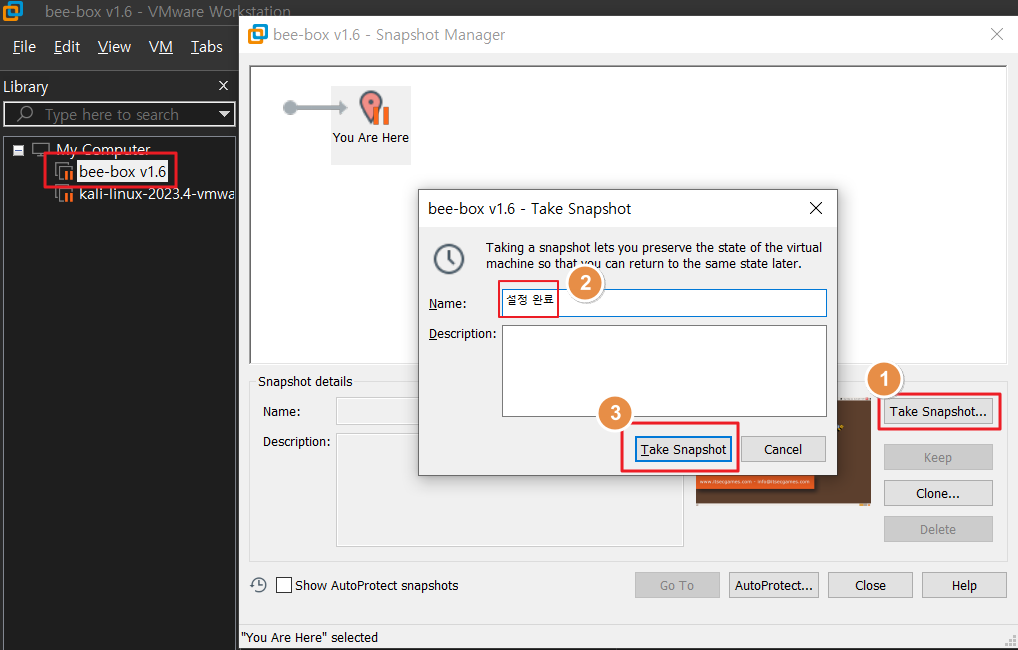Click the Description text area in dialog
The height and width of the screenshot is (650, 1018).
pos(664,371)
